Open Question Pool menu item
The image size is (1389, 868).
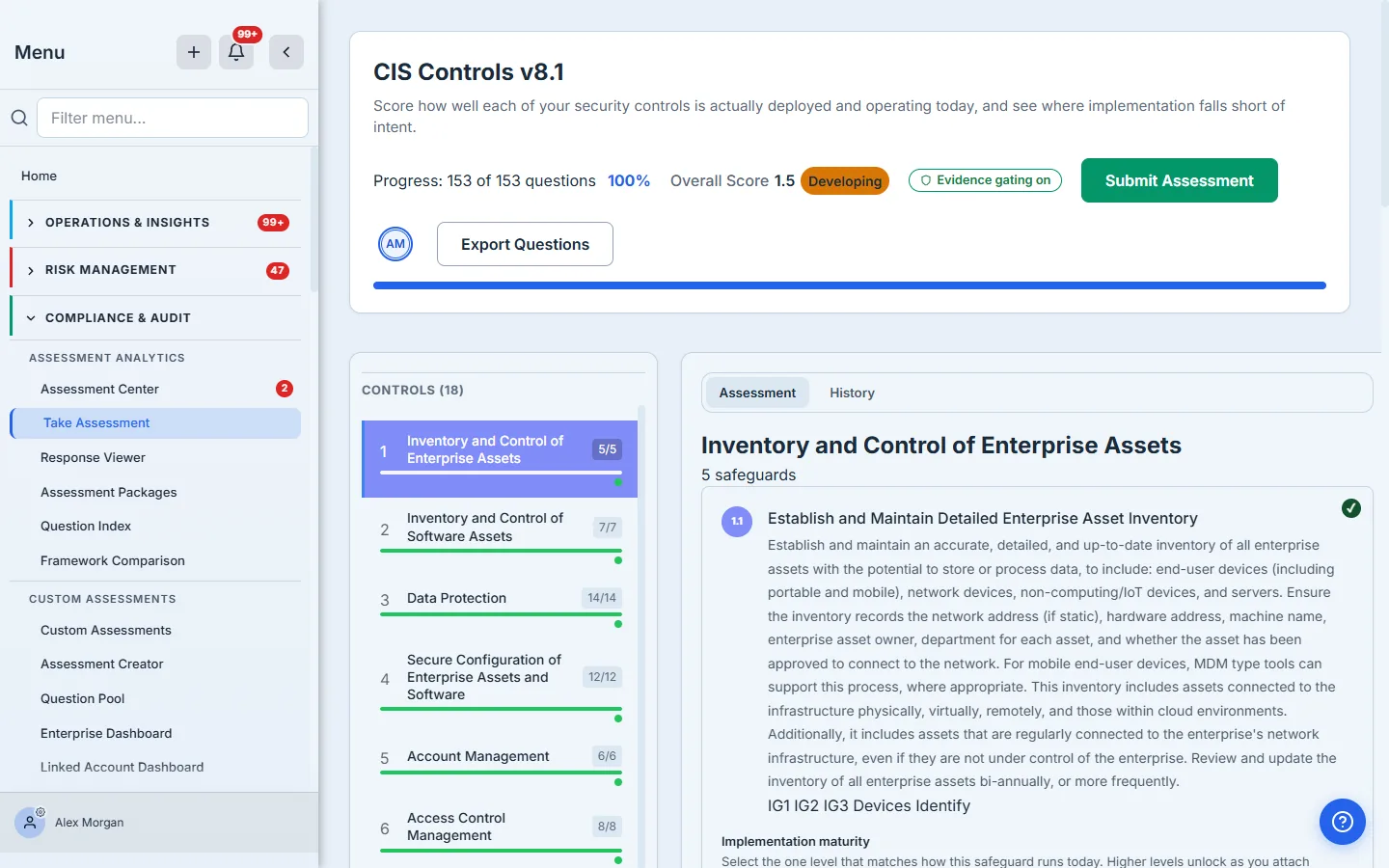(155, 698)
